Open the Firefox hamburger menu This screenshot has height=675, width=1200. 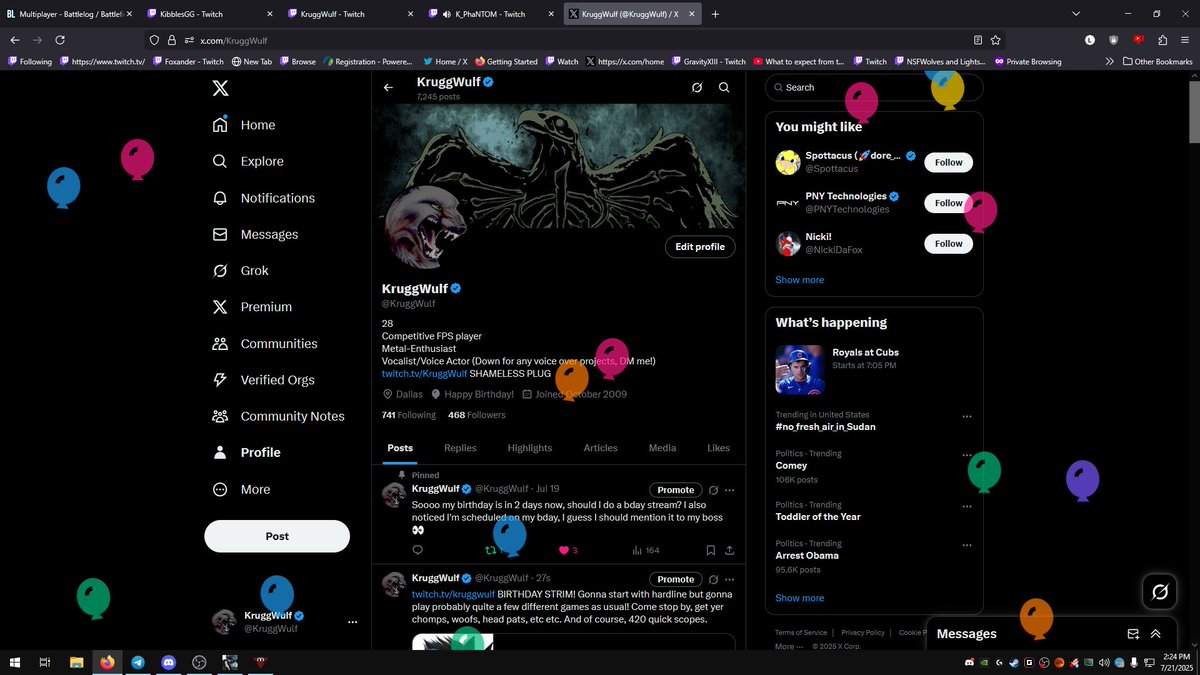(1184, 40)
